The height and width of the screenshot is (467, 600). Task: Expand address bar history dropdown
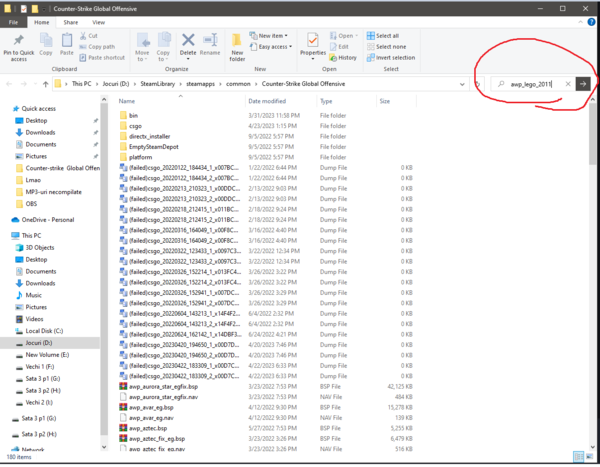coord(462,84)
